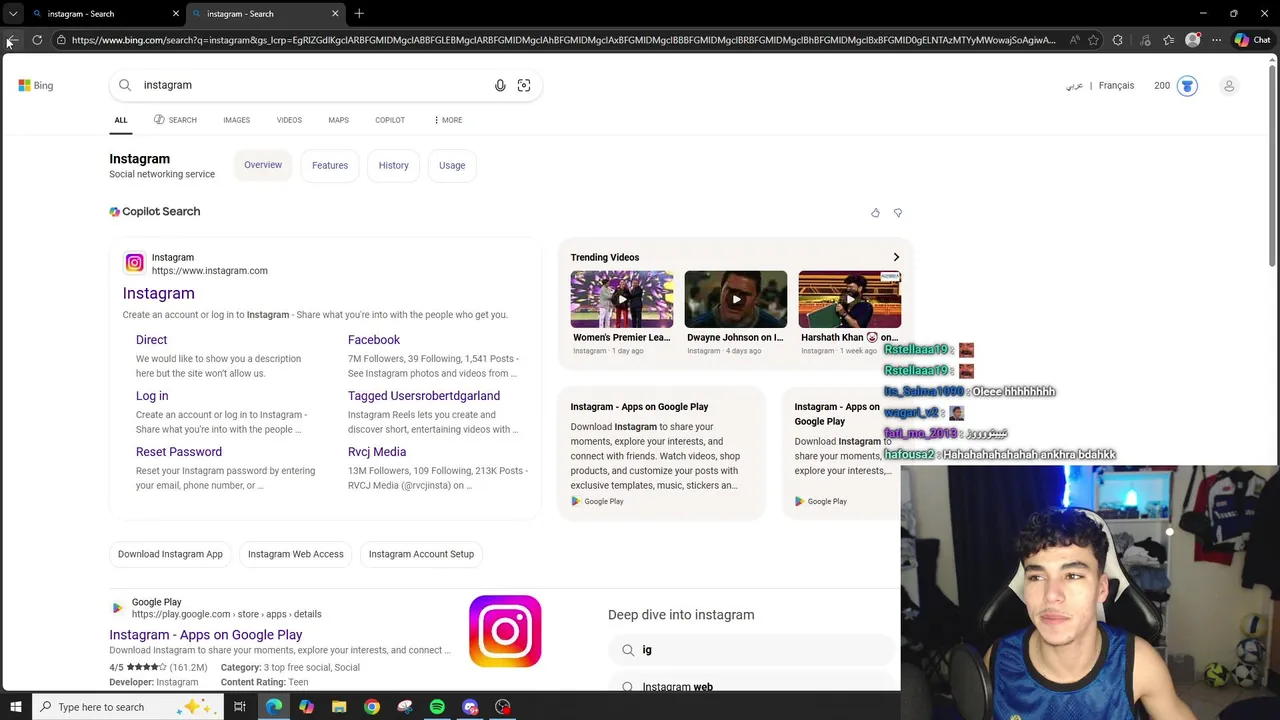
Task: Open the Facebook sitelink
Action: tap(374, 340)
